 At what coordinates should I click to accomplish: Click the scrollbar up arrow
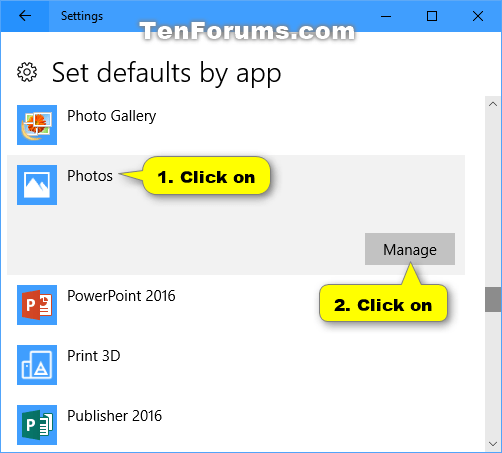[x=493, y=104]
